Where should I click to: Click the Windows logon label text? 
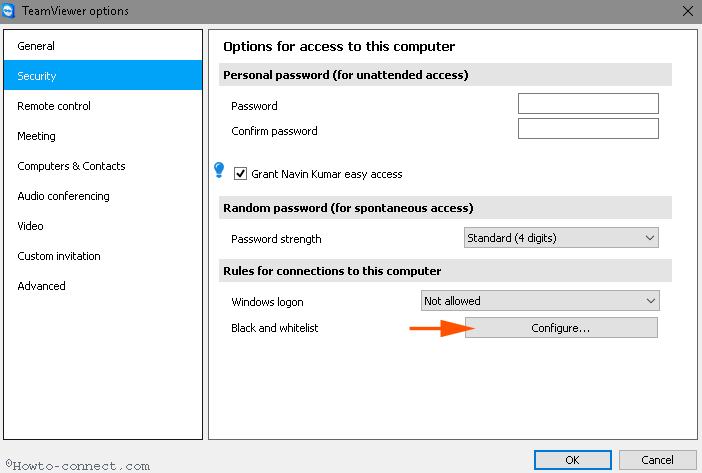coord(267,302)
